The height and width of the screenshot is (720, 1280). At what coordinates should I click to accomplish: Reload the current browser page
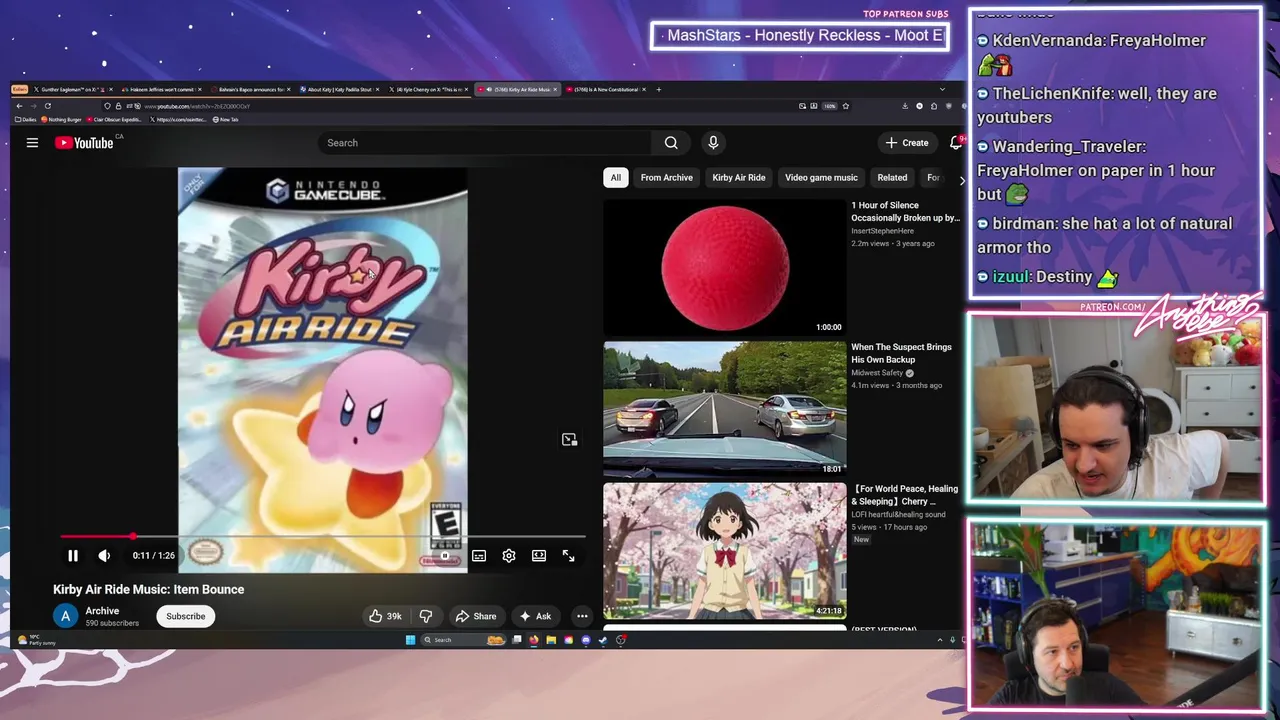tap(47, 106)
